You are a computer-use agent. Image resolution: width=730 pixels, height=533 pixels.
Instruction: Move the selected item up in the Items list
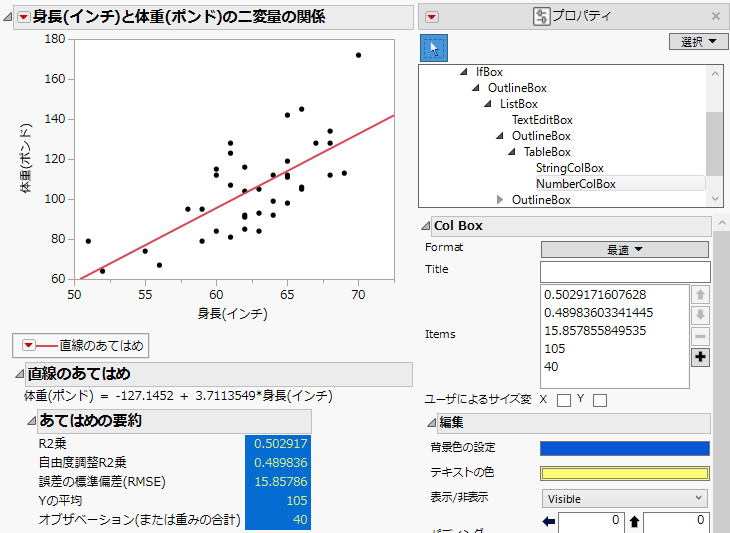point(700,295)
